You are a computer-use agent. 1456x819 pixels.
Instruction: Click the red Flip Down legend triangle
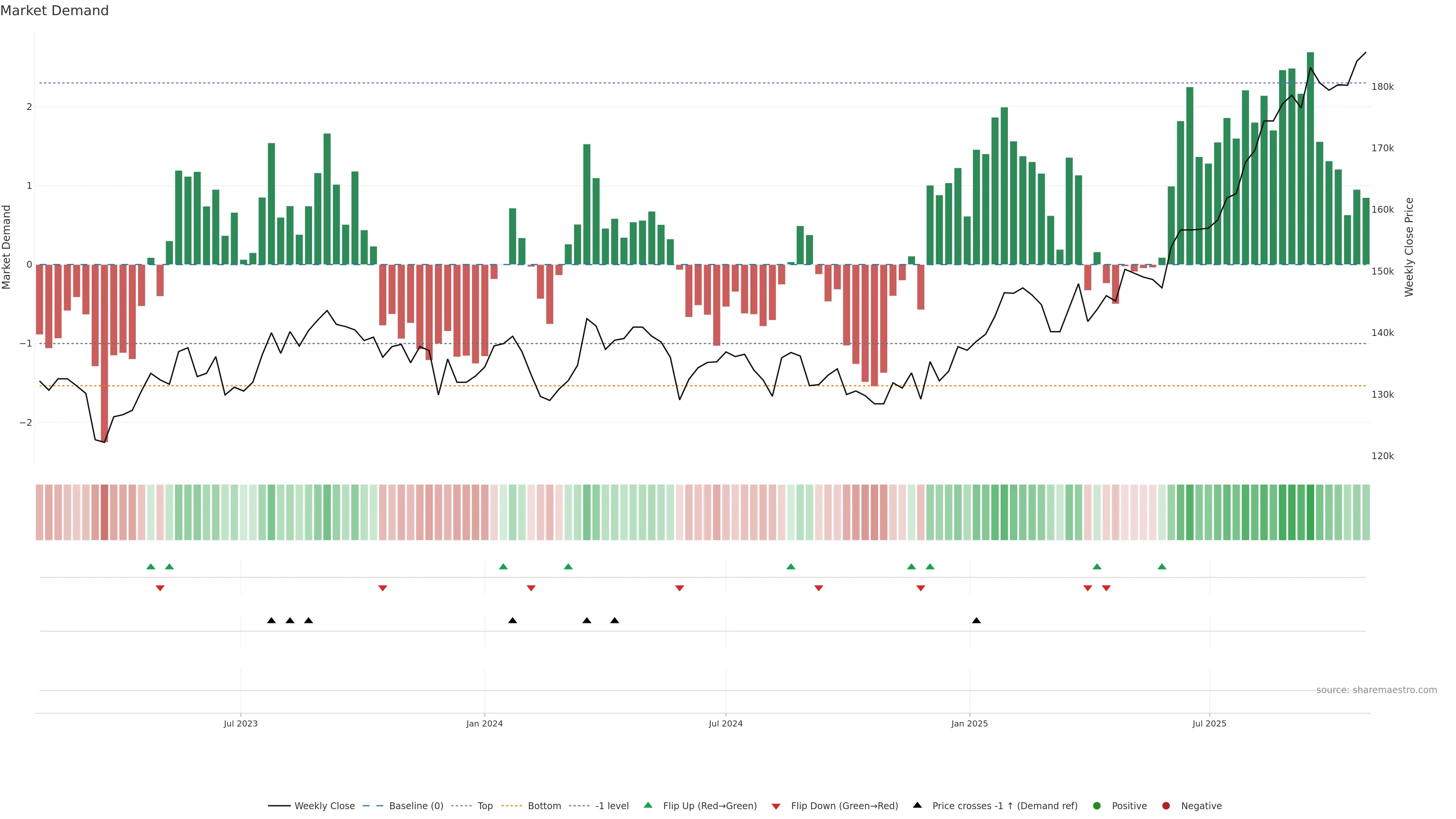pos(776,806)
